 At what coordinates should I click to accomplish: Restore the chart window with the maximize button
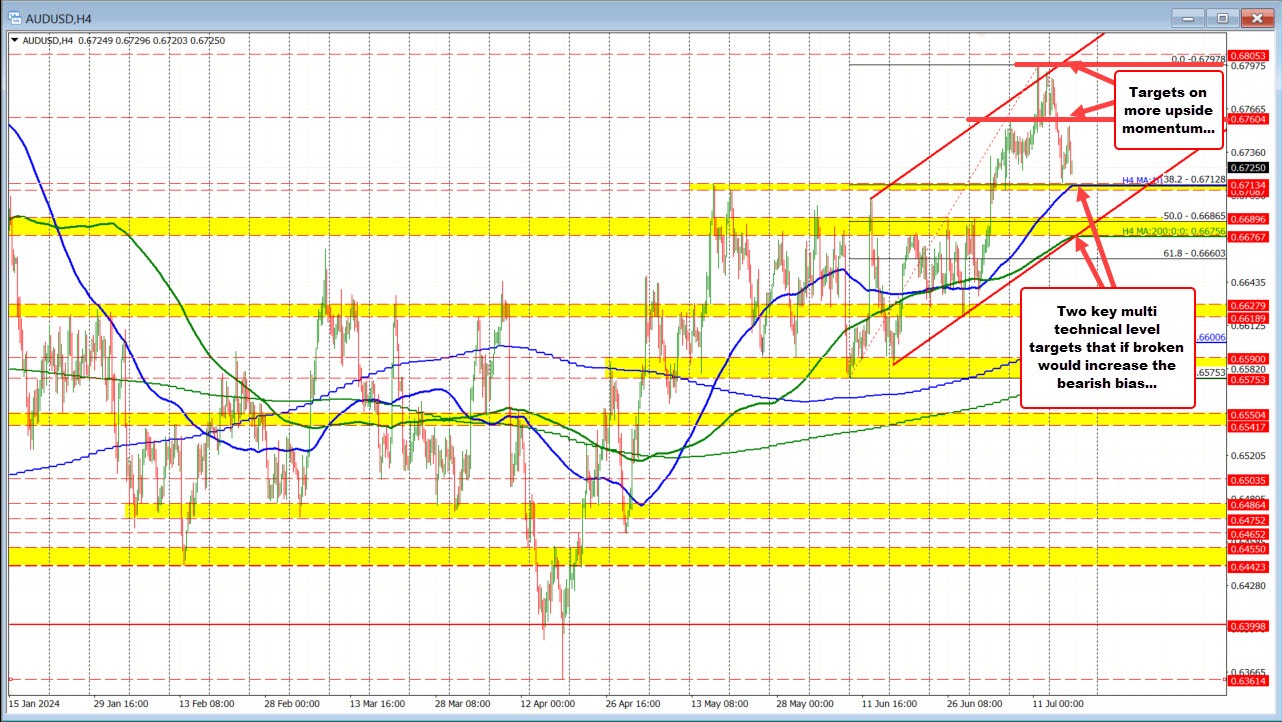coord(1221,17)
